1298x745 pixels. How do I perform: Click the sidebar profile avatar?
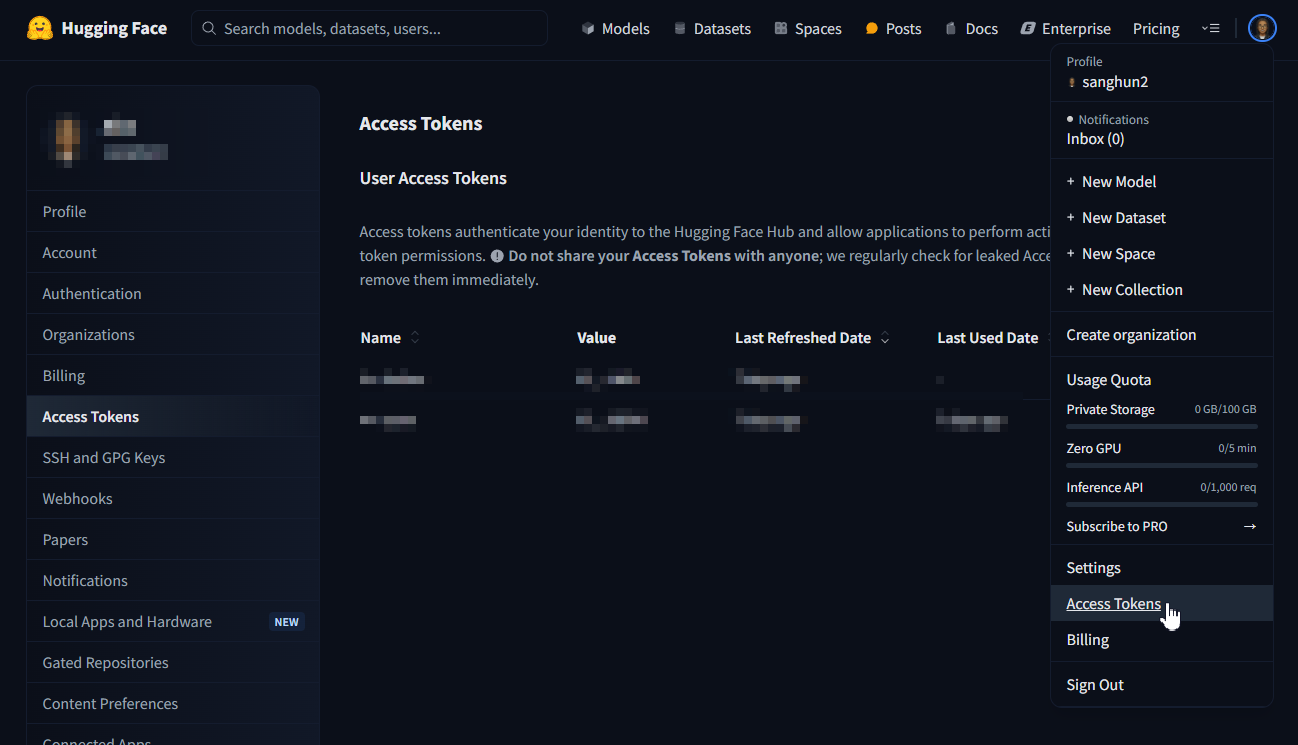click(66, 139)
